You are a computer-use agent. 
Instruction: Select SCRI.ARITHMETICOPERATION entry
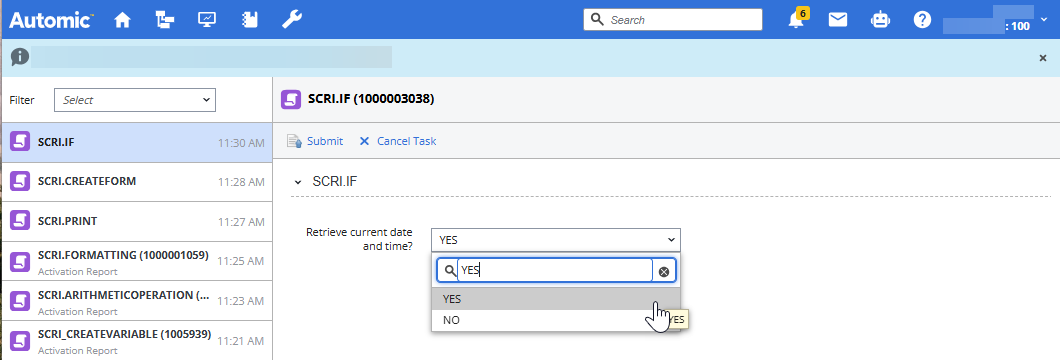pyautogui.click(x=137, y=301)
